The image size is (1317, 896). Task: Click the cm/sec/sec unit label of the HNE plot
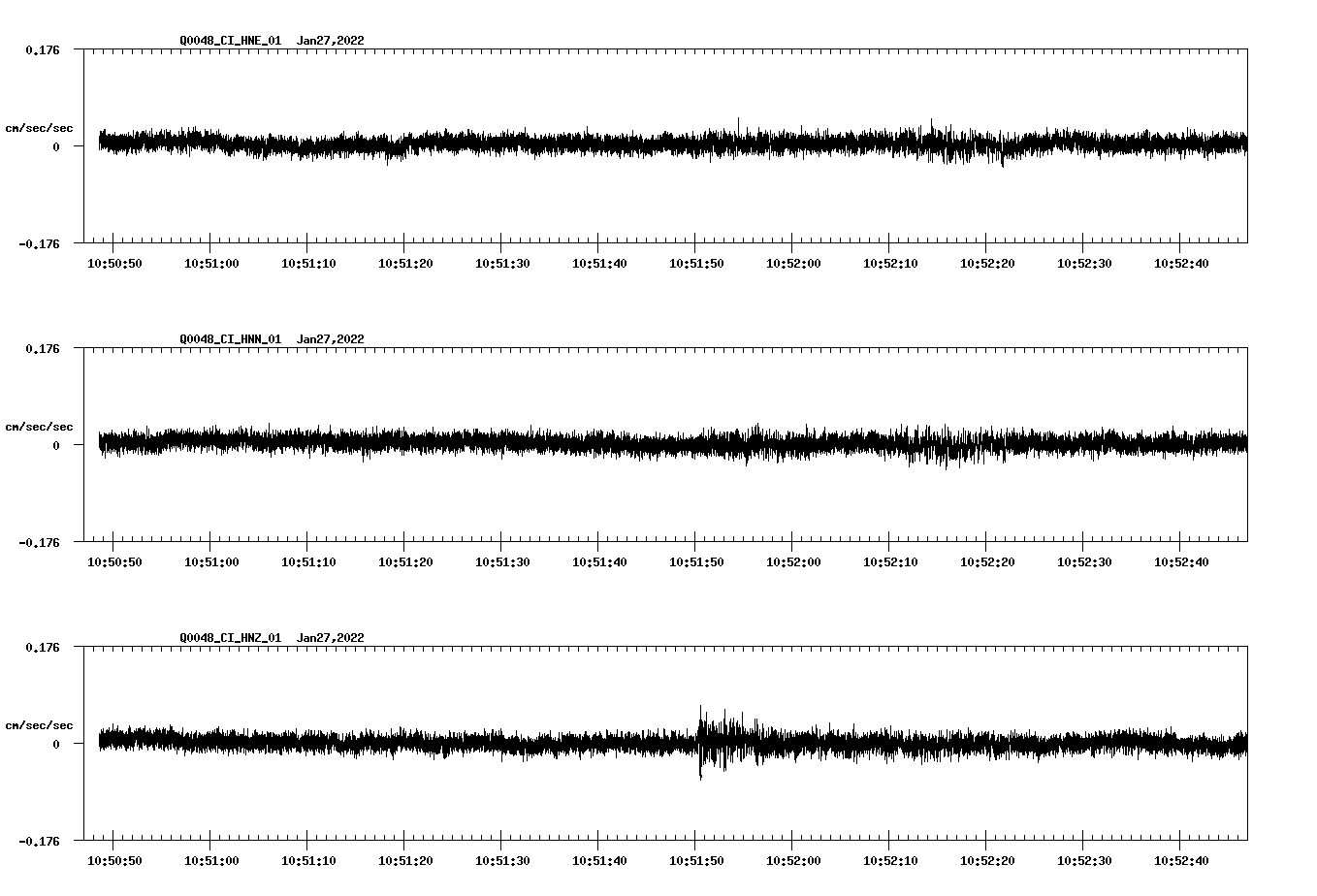pos(39,128)
